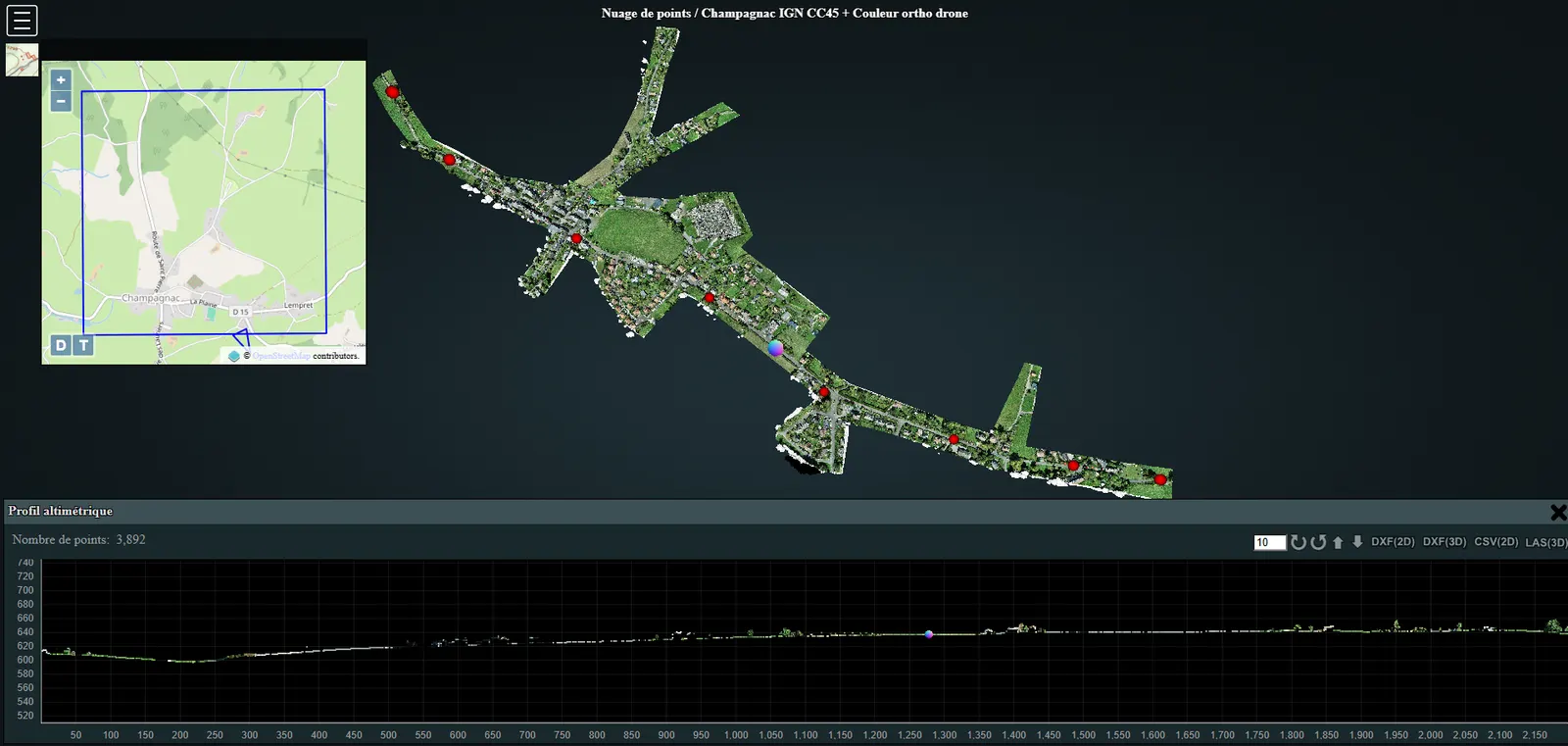Export profile as DXF(2D)

tap(1393, 542)
